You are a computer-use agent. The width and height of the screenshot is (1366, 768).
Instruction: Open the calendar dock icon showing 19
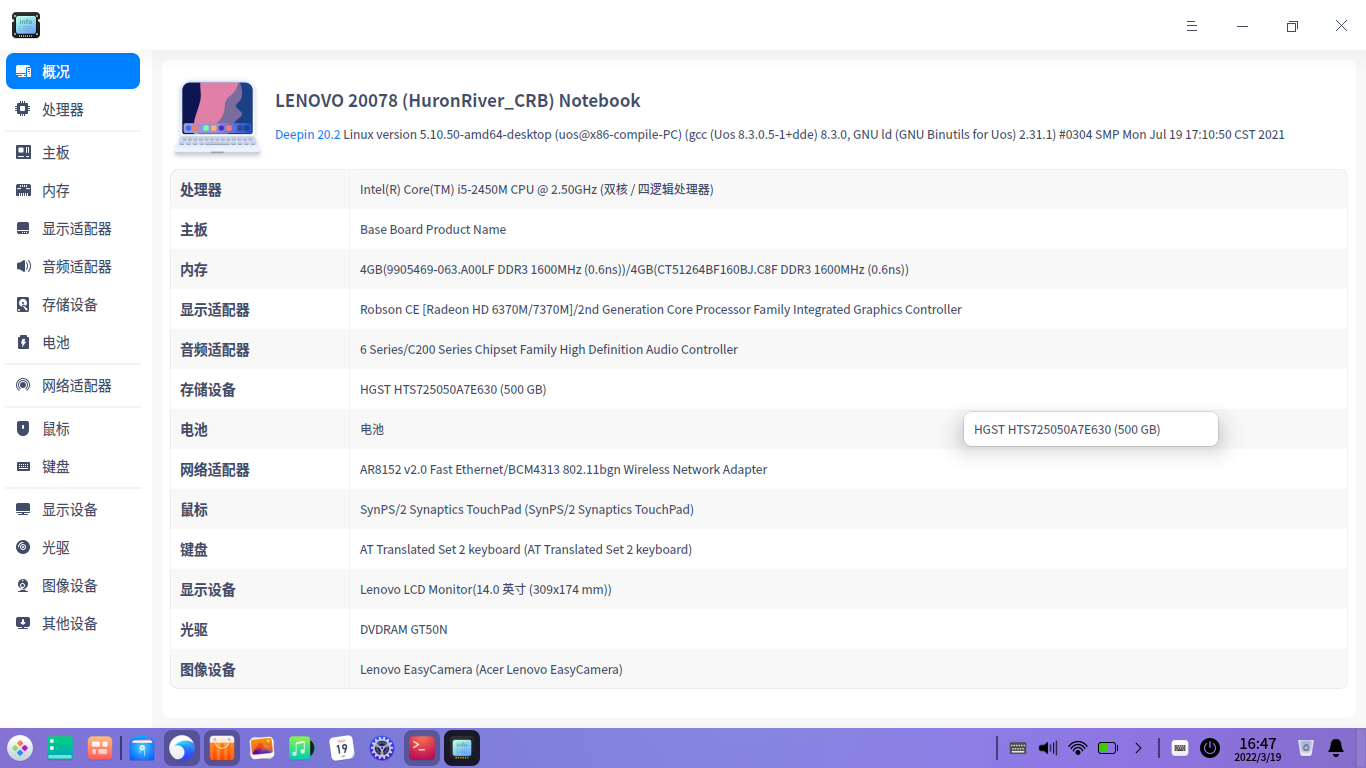tap(342, 748)
